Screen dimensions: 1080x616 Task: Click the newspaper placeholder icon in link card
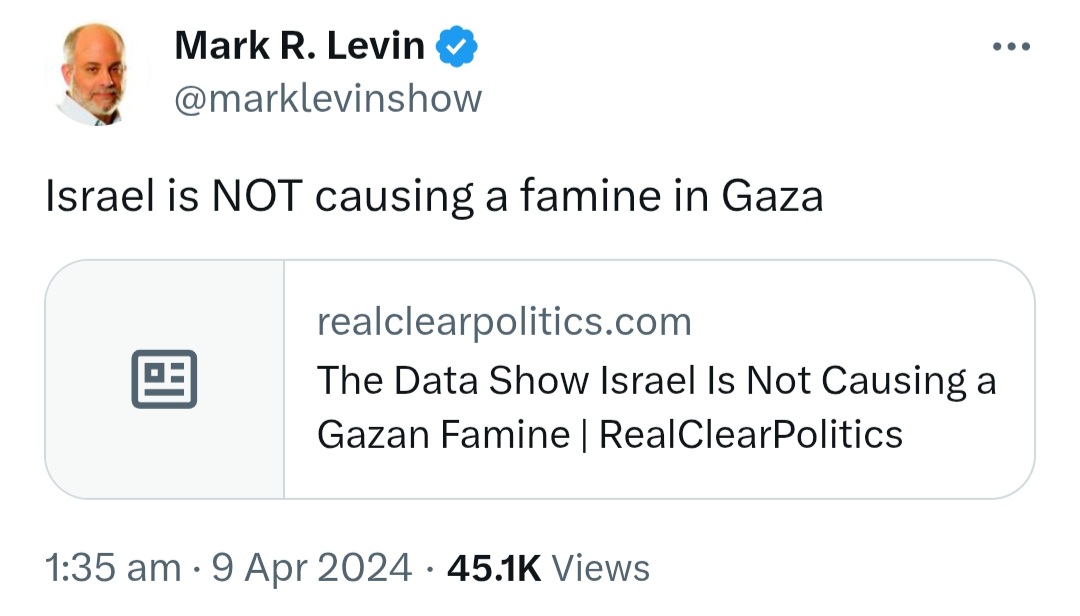pyautogui.click(x=164, y=379)
